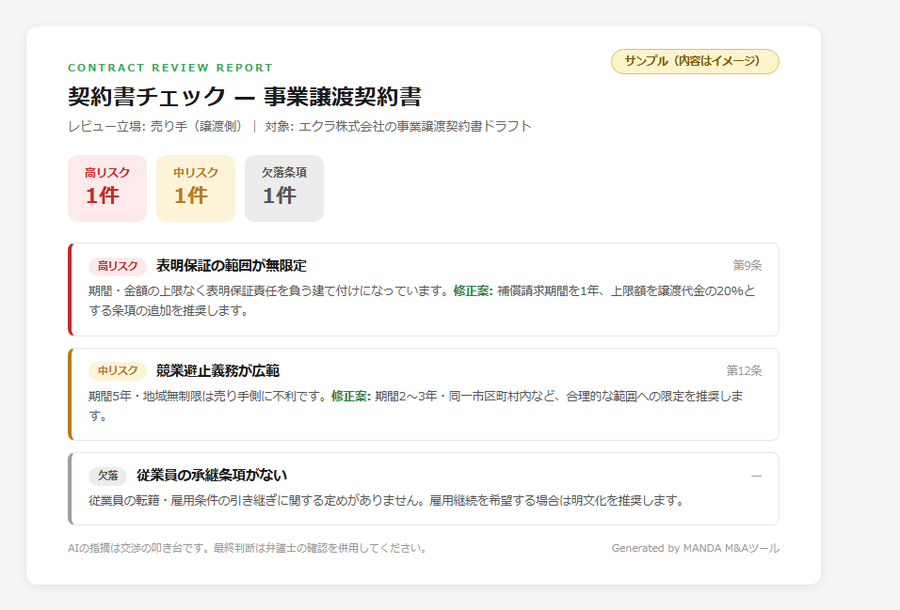Screen dimensions: 900x610
Task: Click the 従業員の転籍・雇用条件 description text
Action: [387, 500]
